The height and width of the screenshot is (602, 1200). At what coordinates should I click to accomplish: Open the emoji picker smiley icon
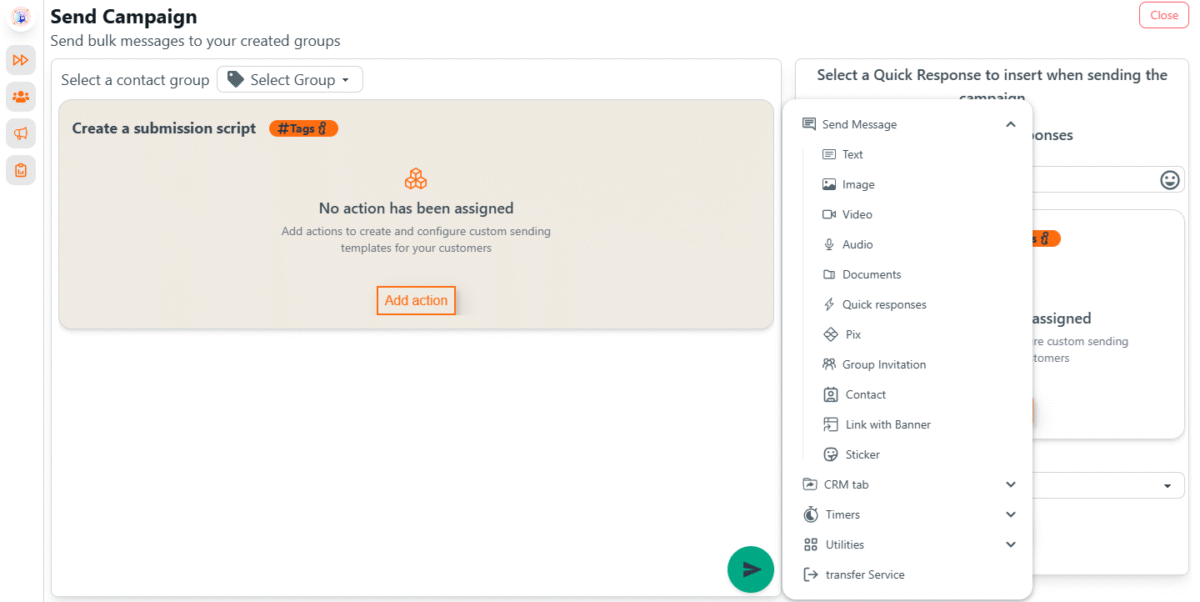[1169, 180]
